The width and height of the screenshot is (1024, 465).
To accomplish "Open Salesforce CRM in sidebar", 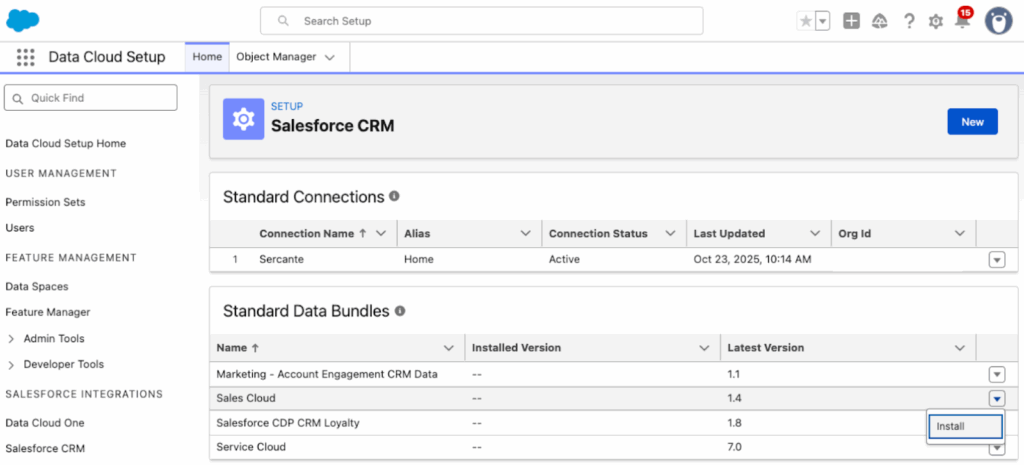I will 45,448.
